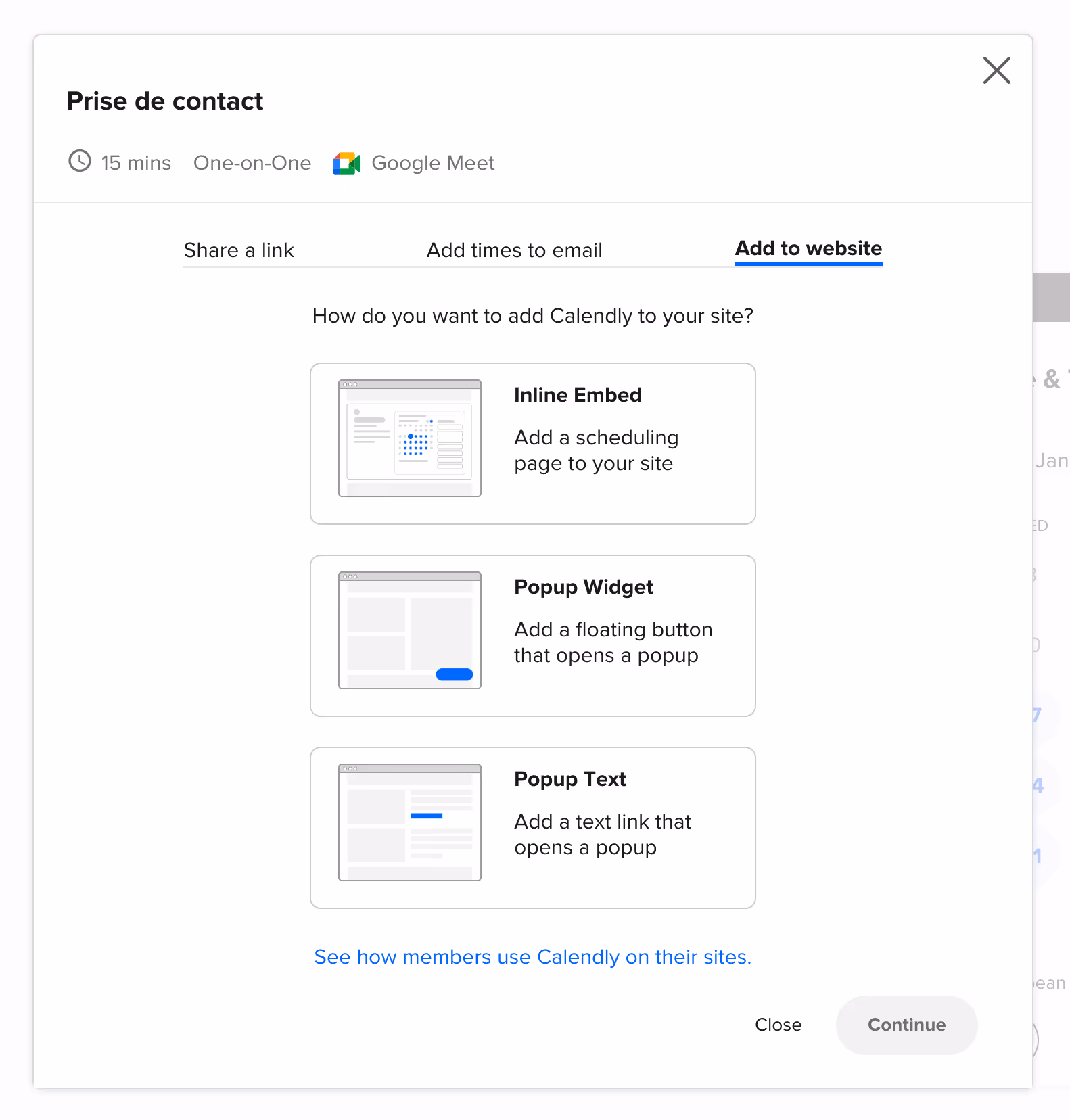
Task: Click the Prise de contact title
Action: tap(165, 101)
